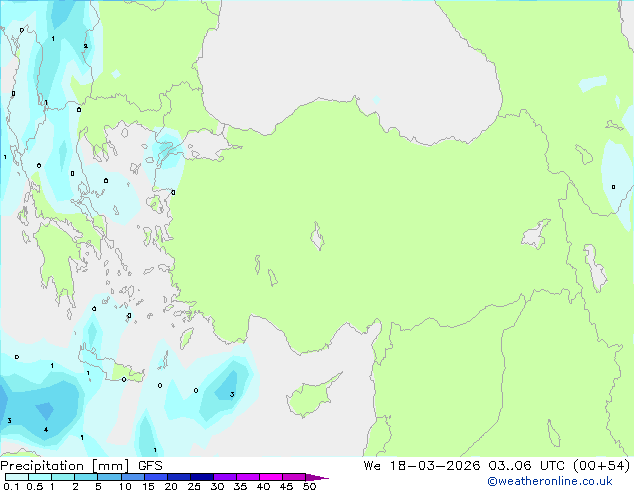Viewport: 634px width, 490px height.
Task: Select the legend swatch between 20 and 25
Action: click(x=178, y=477)
